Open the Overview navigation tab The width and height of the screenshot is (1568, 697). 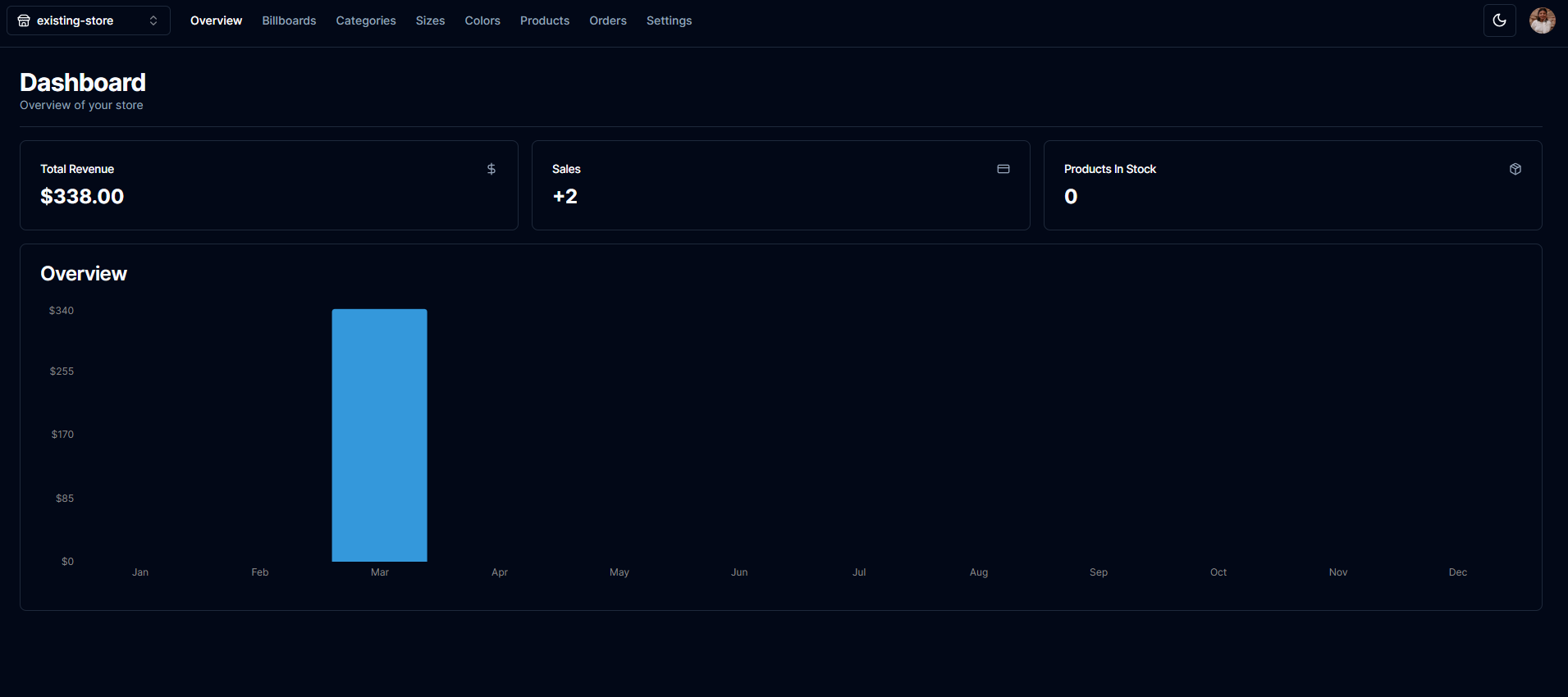coord(216,20)
